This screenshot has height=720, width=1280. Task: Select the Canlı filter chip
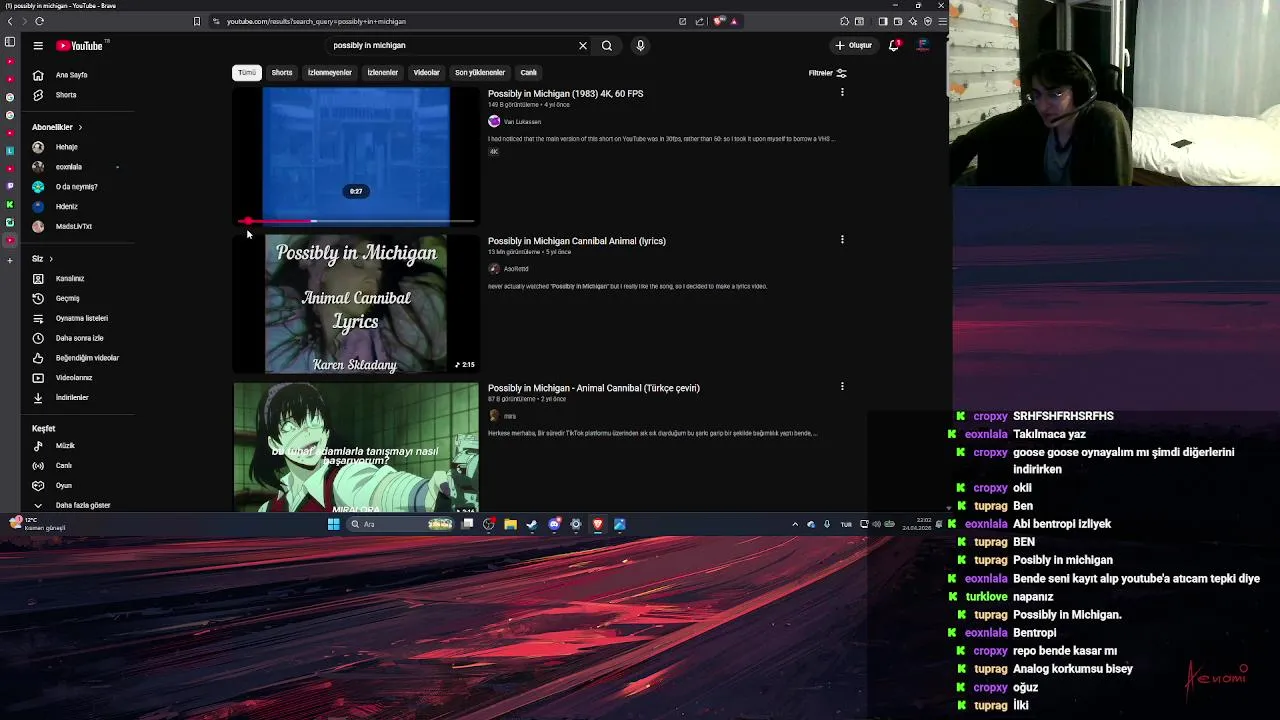[529, 72]
